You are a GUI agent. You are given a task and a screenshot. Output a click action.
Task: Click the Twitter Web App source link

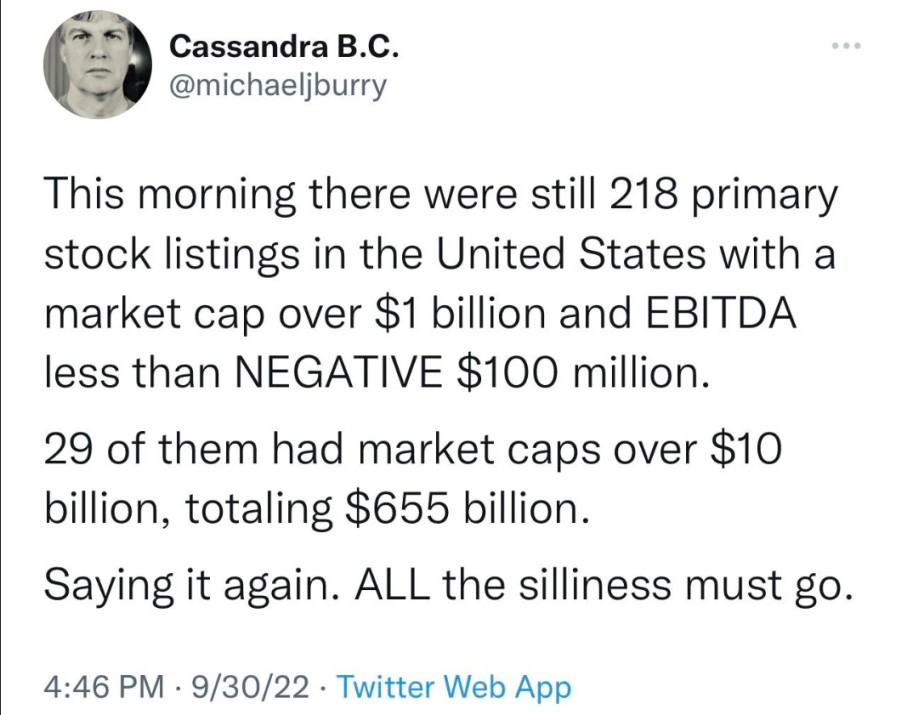coord(455,686)
